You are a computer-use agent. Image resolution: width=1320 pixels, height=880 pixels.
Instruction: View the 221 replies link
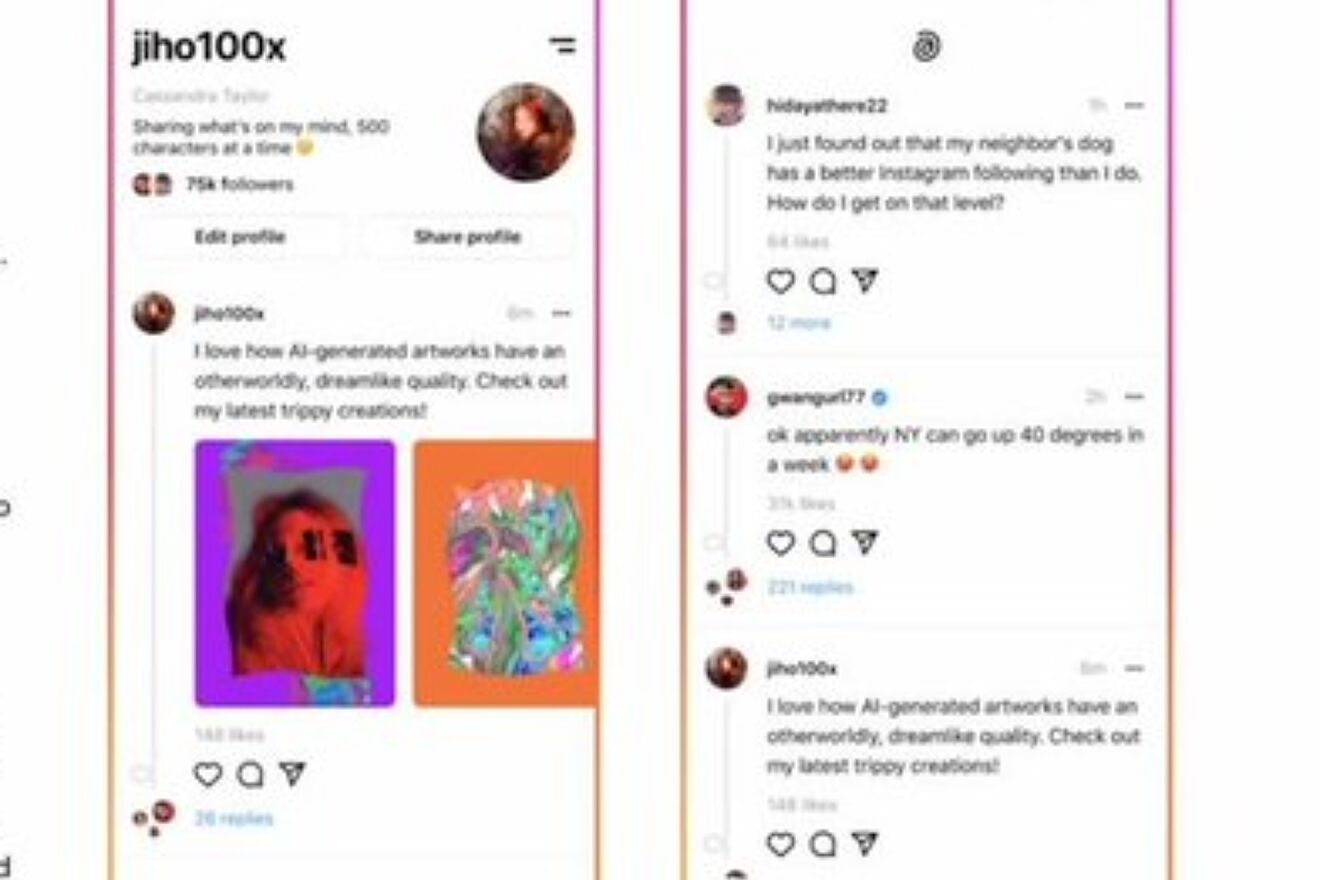(810, 587)
